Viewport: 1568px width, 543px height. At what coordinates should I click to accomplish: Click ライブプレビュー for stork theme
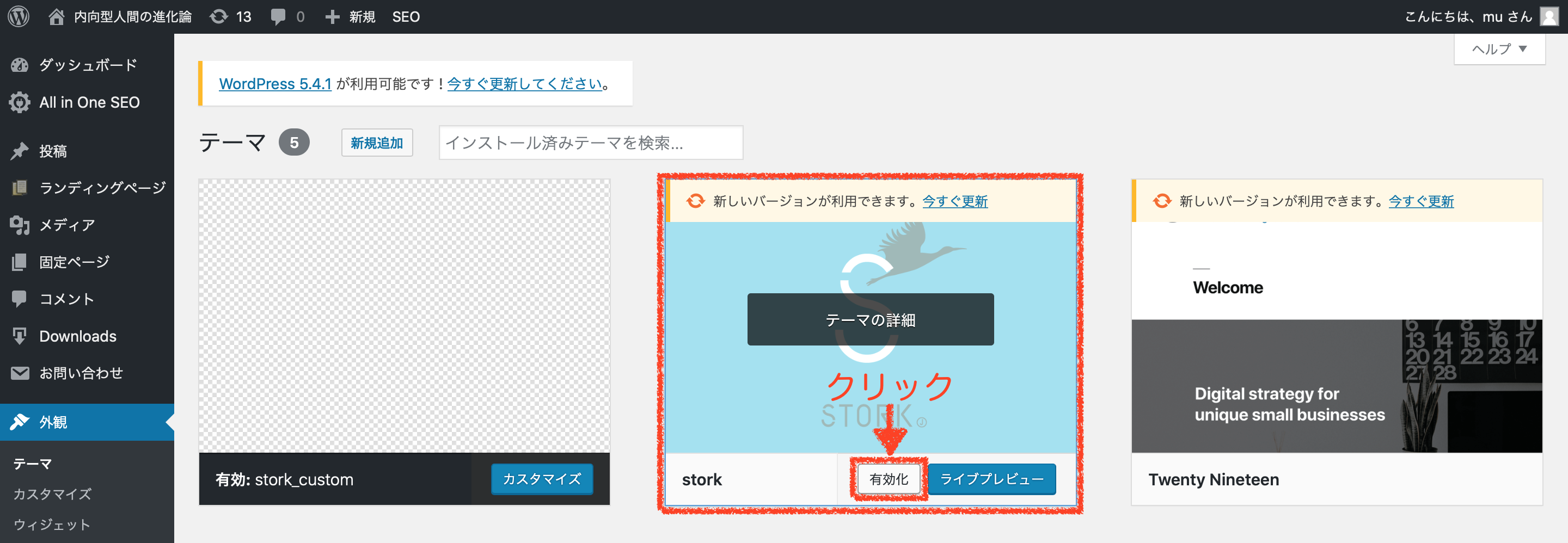(991, 479)
